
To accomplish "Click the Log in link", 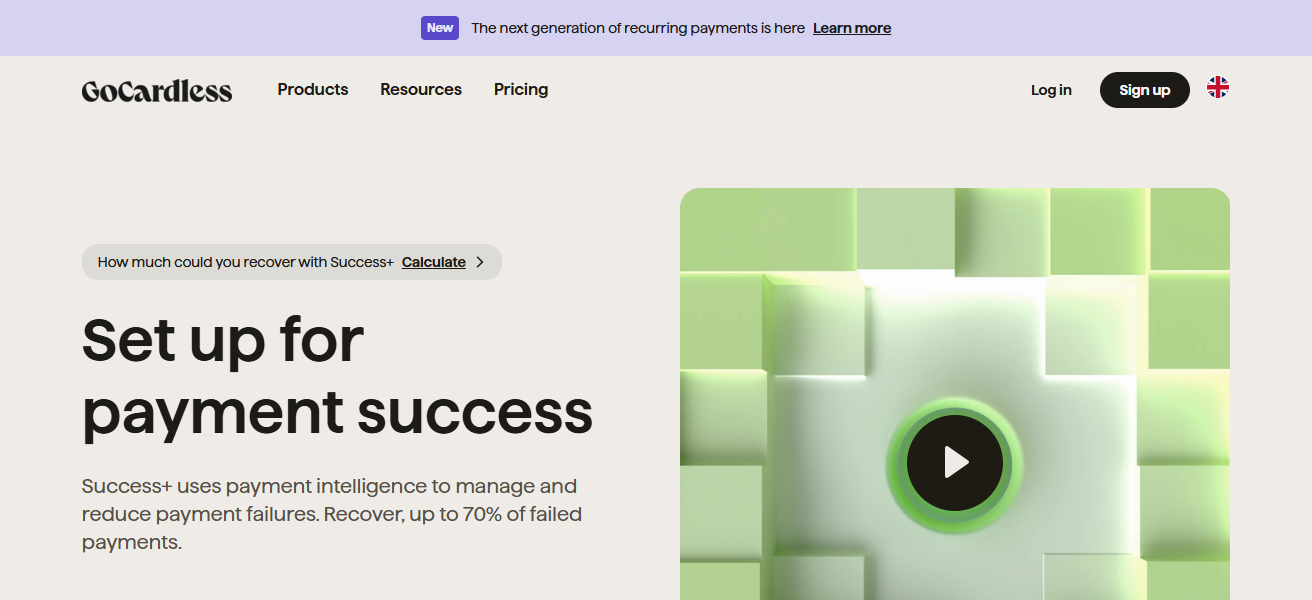I will point(1050,89).
